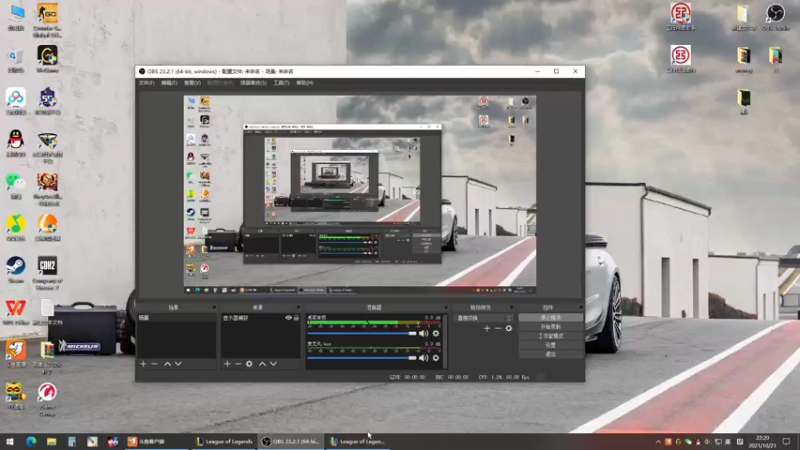Click the Exit (退出) button in the OBS controls
The image size is (800, 450).
[551, 354]
